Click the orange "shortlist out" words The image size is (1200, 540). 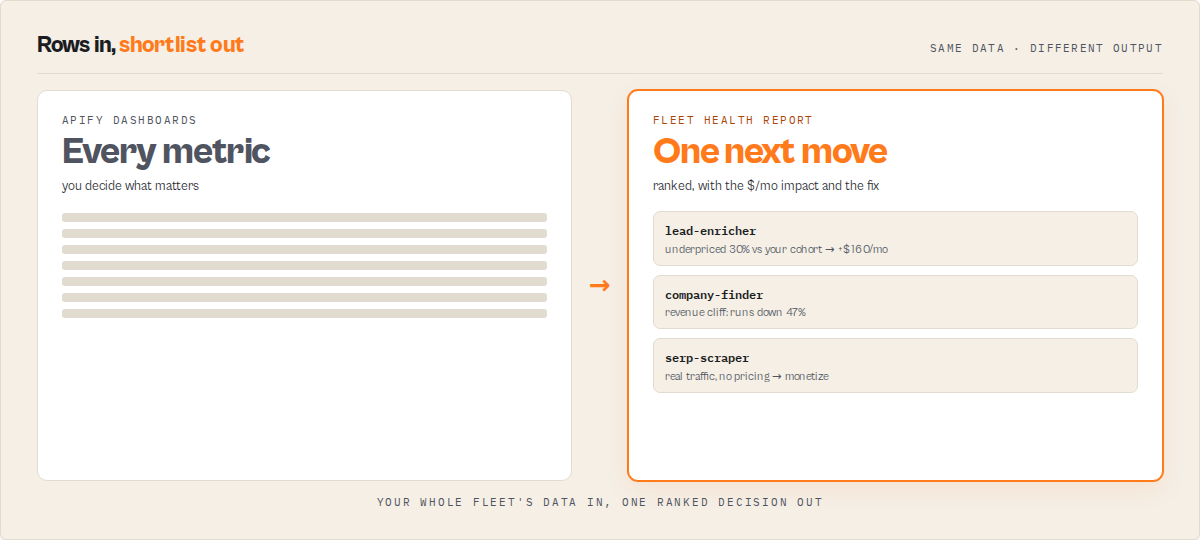pyautogui.click(x=181, y=44)
